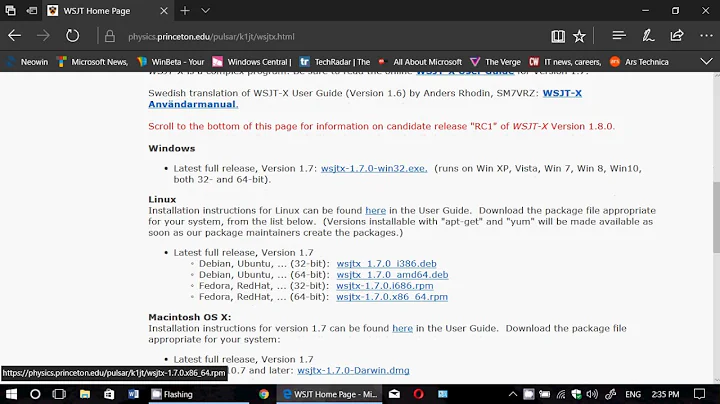
Task: Click set these tabs aside icon
Action: pos(32,10)
